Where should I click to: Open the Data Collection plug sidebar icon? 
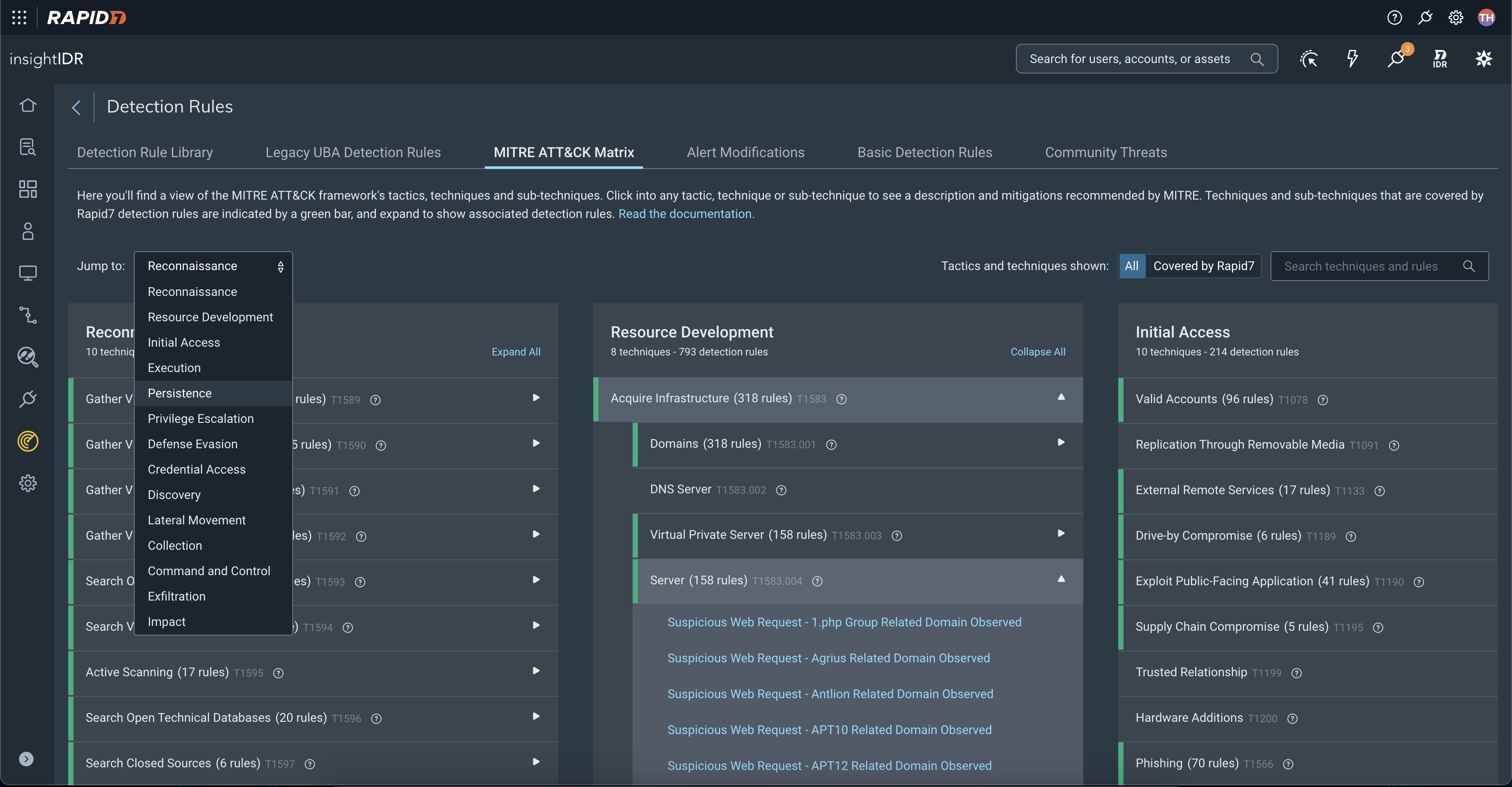click(28, 399)
